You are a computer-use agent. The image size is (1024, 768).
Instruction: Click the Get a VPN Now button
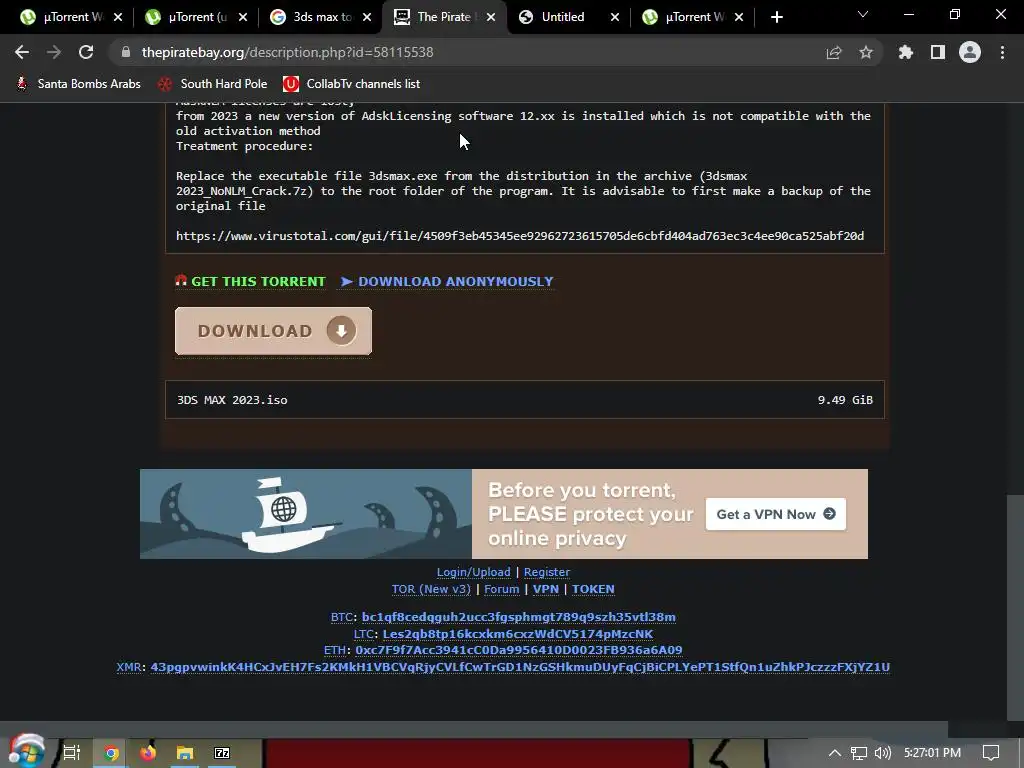point(776,514)
